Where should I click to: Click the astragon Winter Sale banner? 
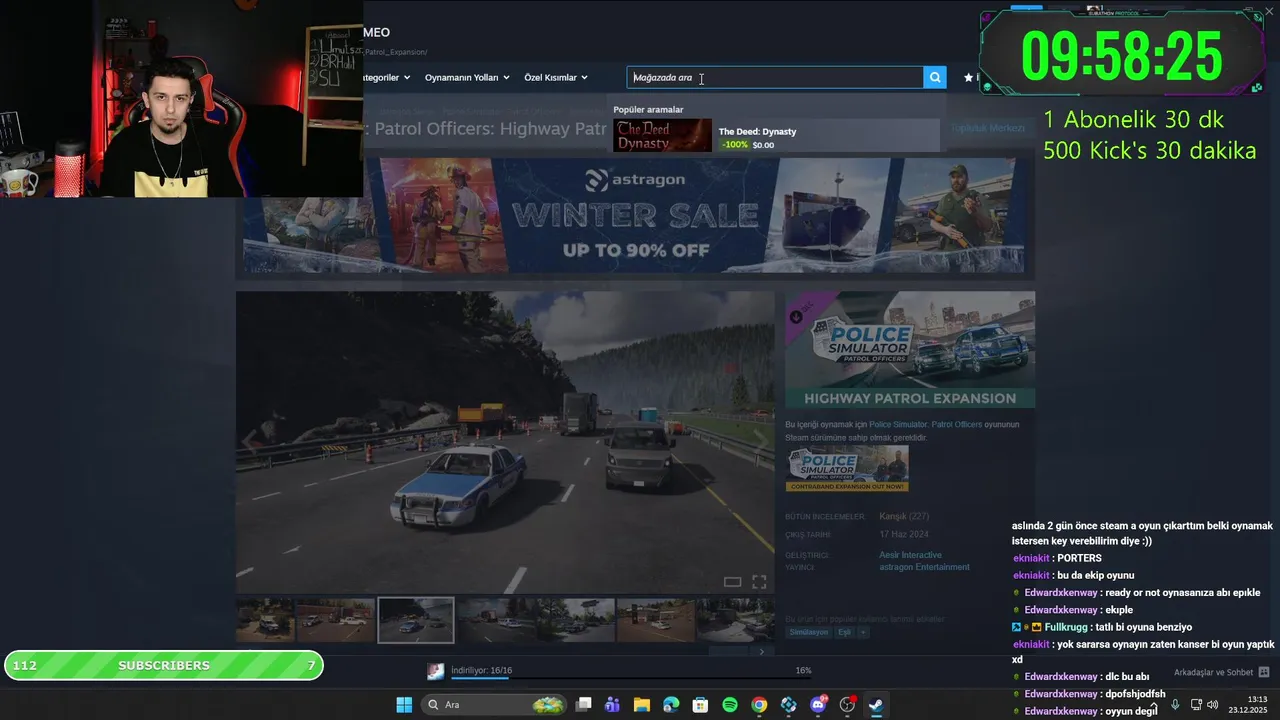tap(634, 215)
